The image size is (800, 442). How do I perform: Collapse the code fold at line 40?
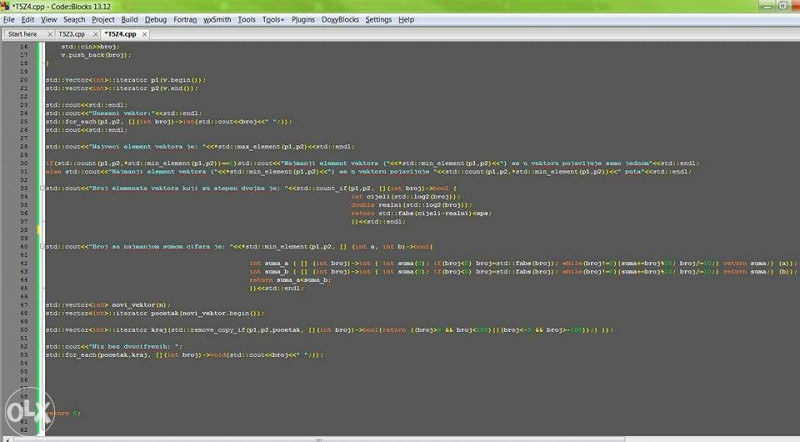tap(42, 247)
